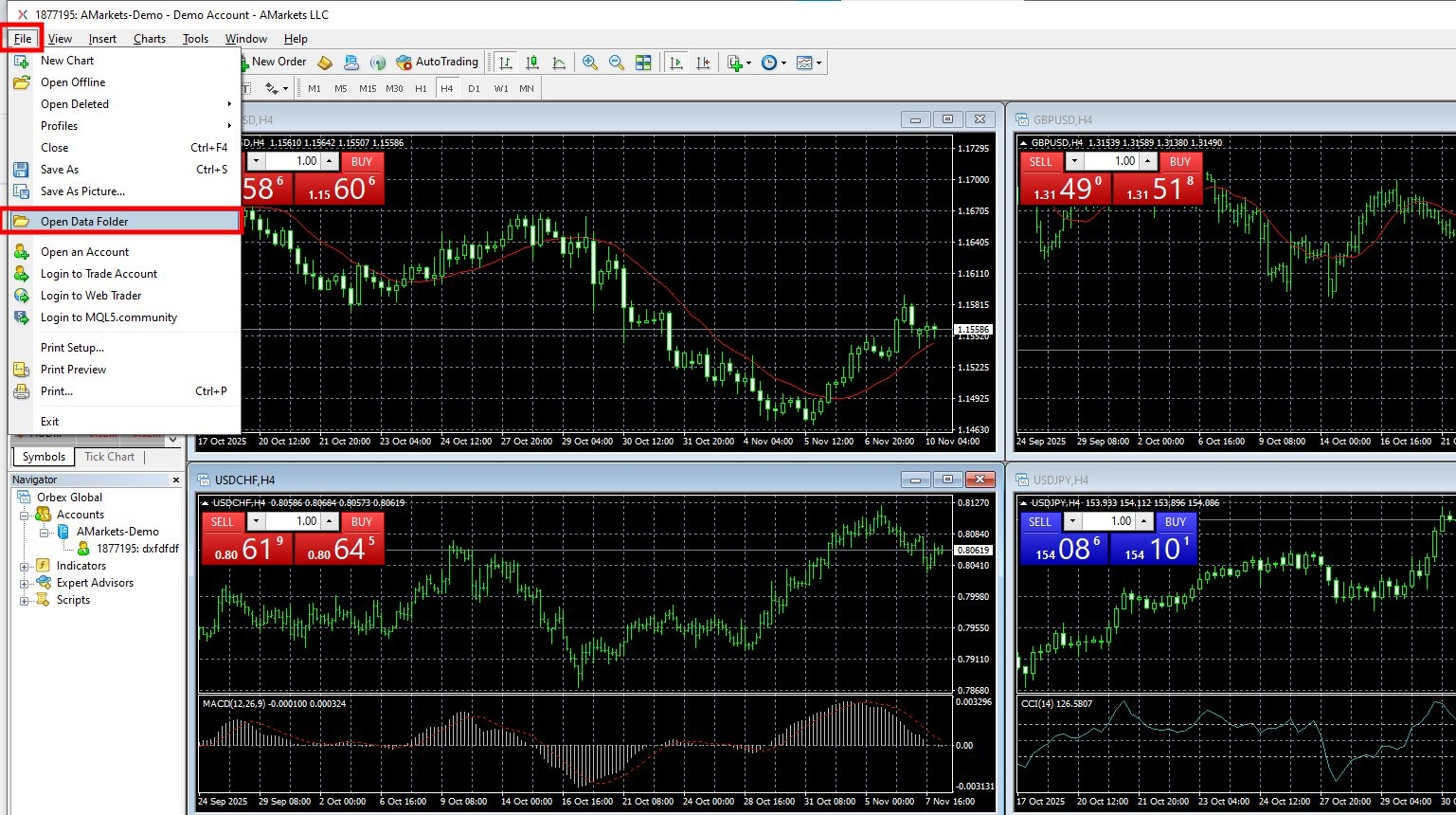Click the Tile Windows icon in toolbar

[x=643, y=63]
